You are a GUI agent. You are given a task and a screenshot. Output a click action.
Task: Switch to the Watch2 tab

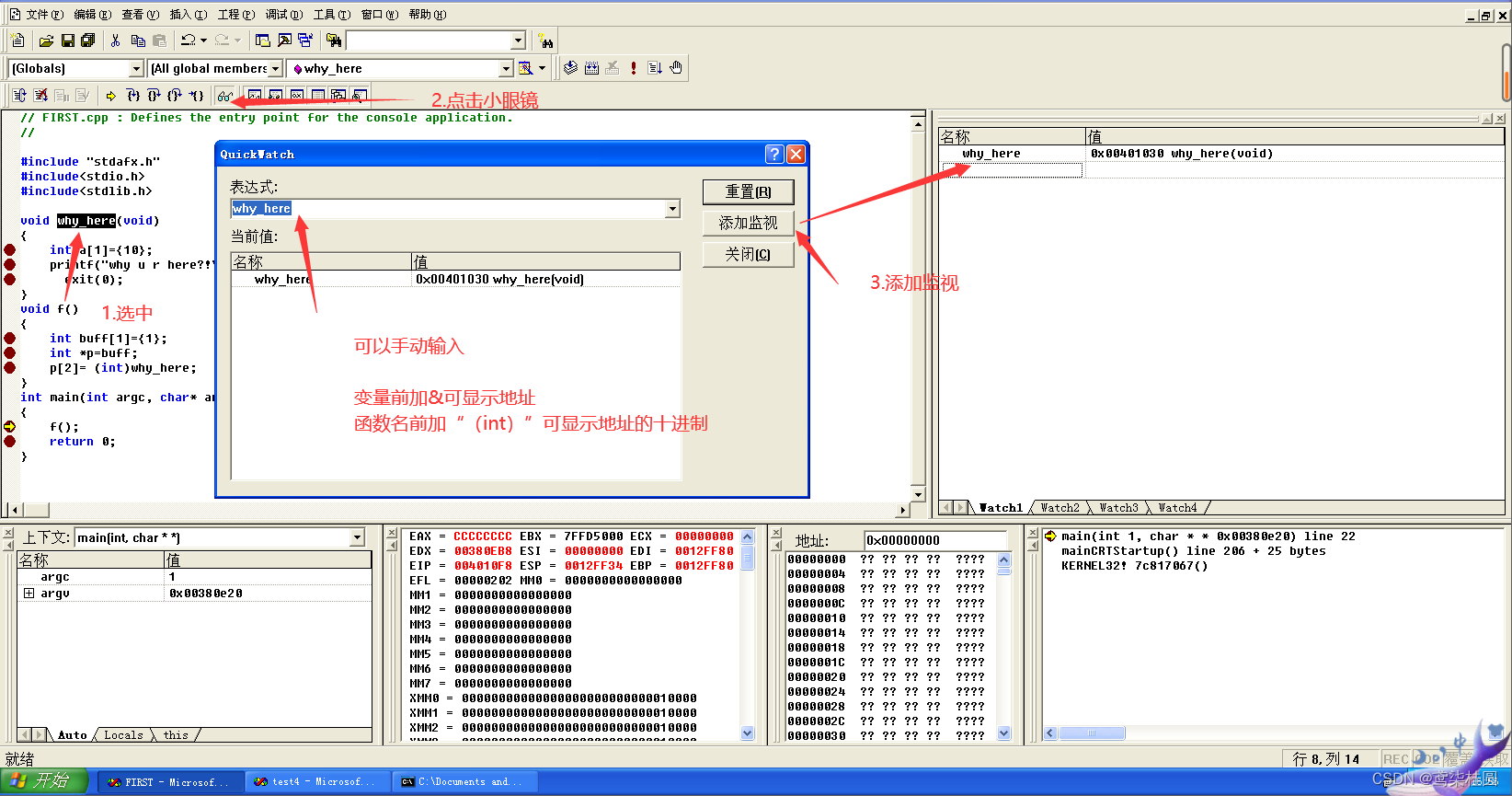[x=1060, y=508]
